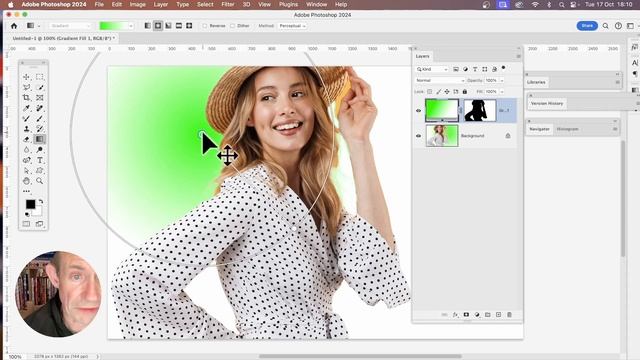Open the Fill 100% dropdown arrow
The width and height of the screenshot is (640, 360).
click(502, 91)
